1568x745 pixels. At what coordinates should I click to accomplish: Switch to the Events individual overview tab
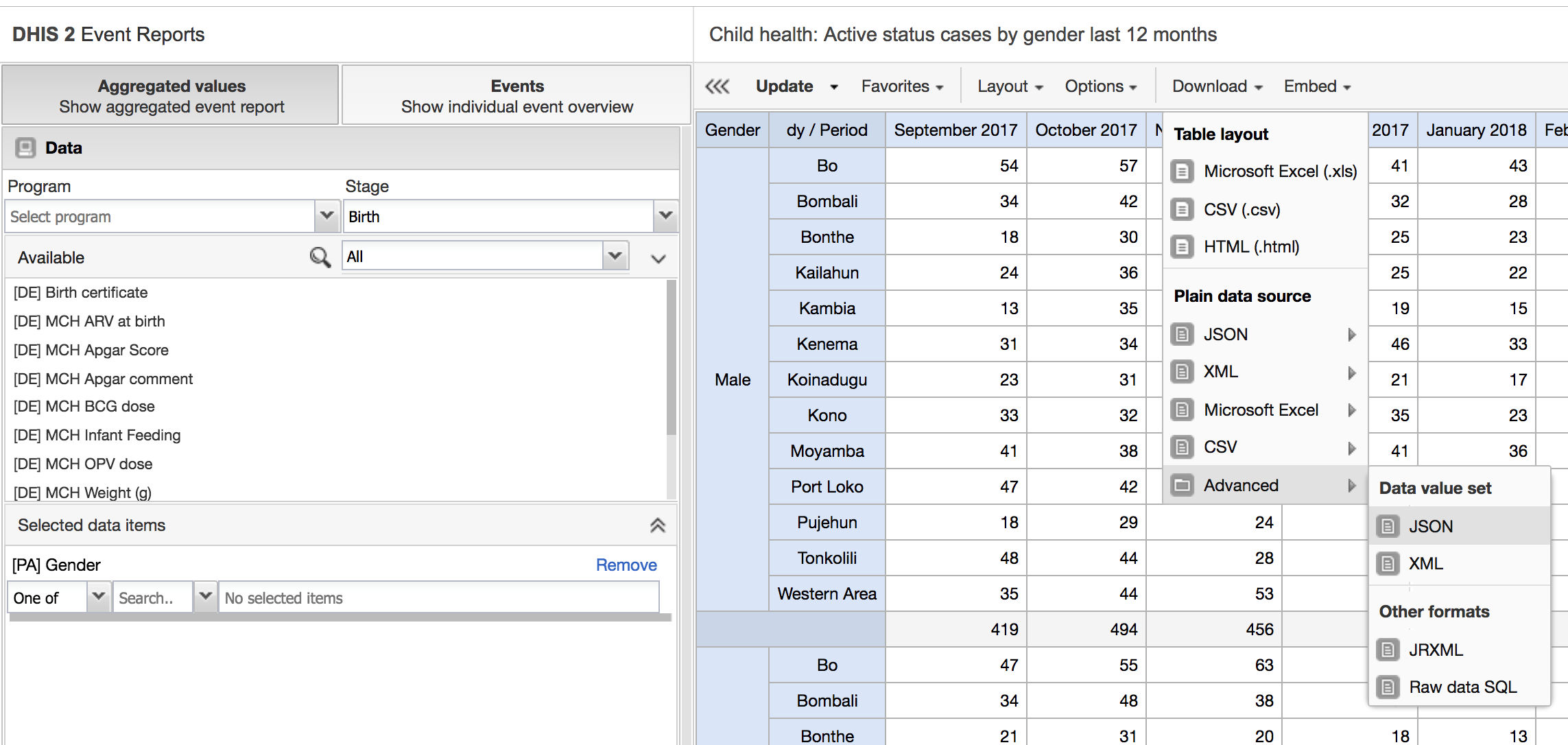(516, 96)
